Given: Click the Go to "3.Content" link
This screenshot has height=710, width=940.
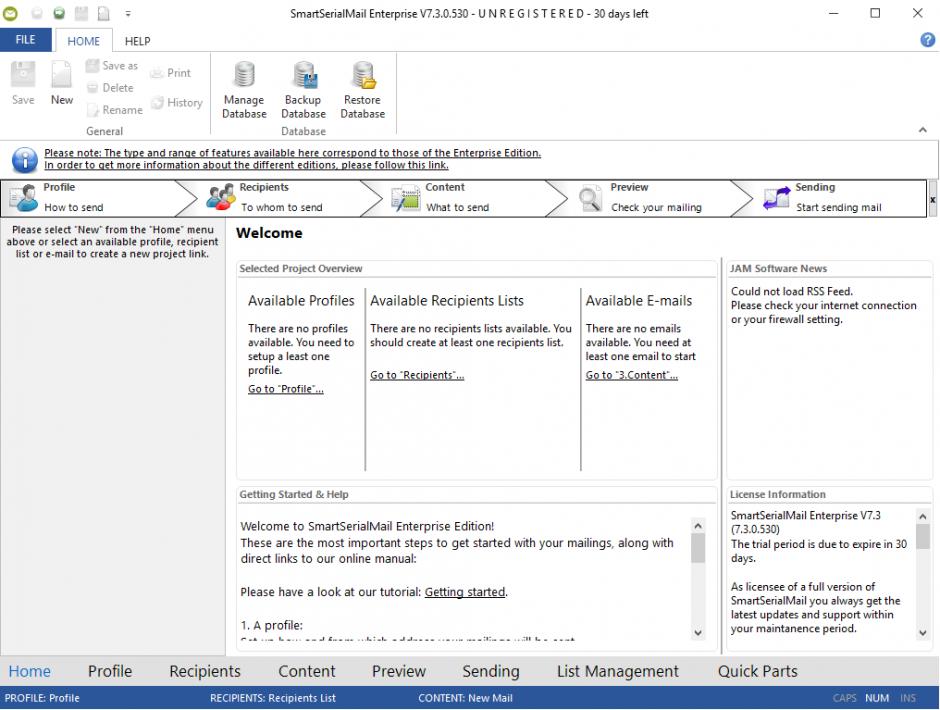Looking at the screenshot, I should [x=631, y=375].
